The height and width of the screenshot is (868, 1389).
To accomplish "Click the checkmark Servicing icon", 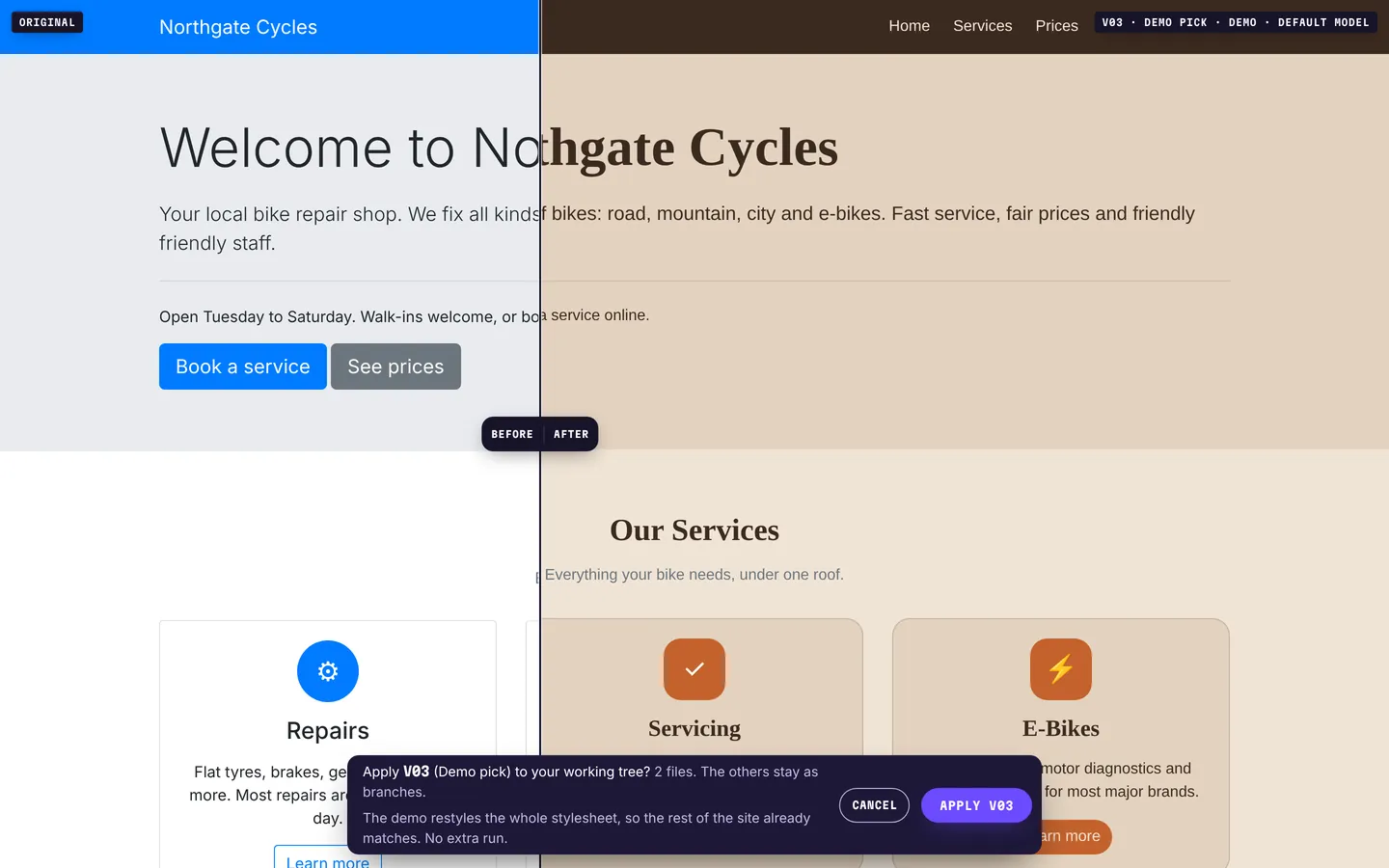I will 694,669.
